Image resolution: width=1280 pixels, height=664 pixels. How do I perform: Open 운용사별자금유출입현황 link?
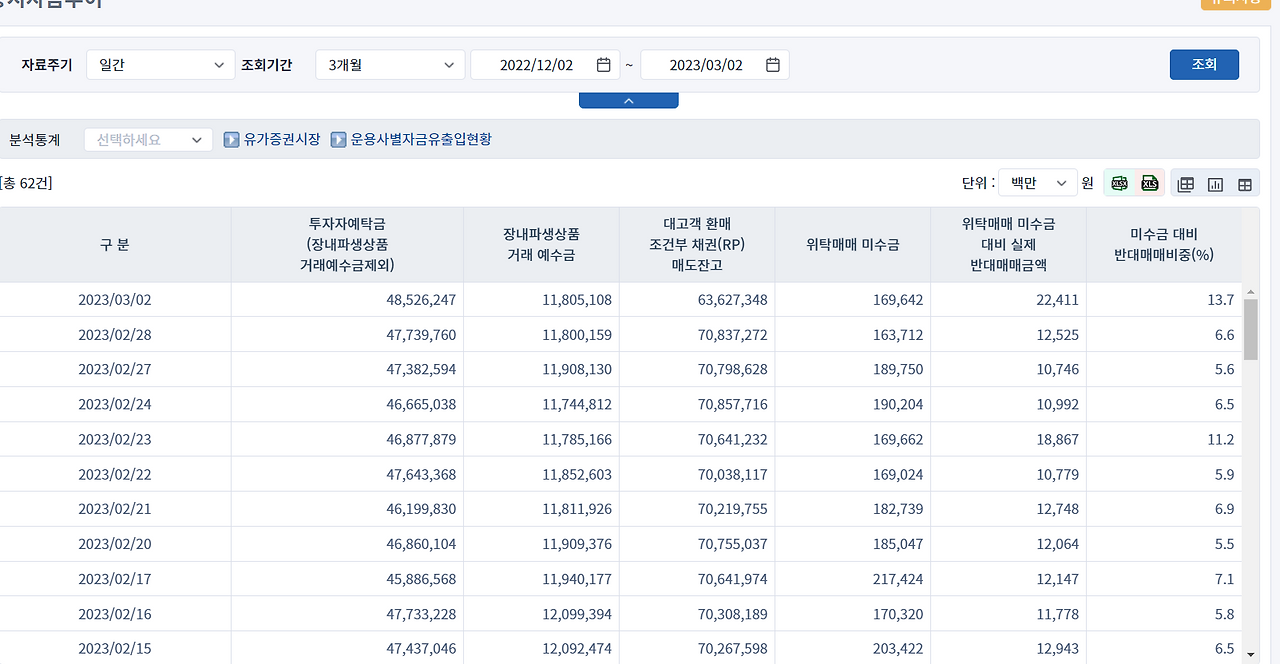point(421,140)
